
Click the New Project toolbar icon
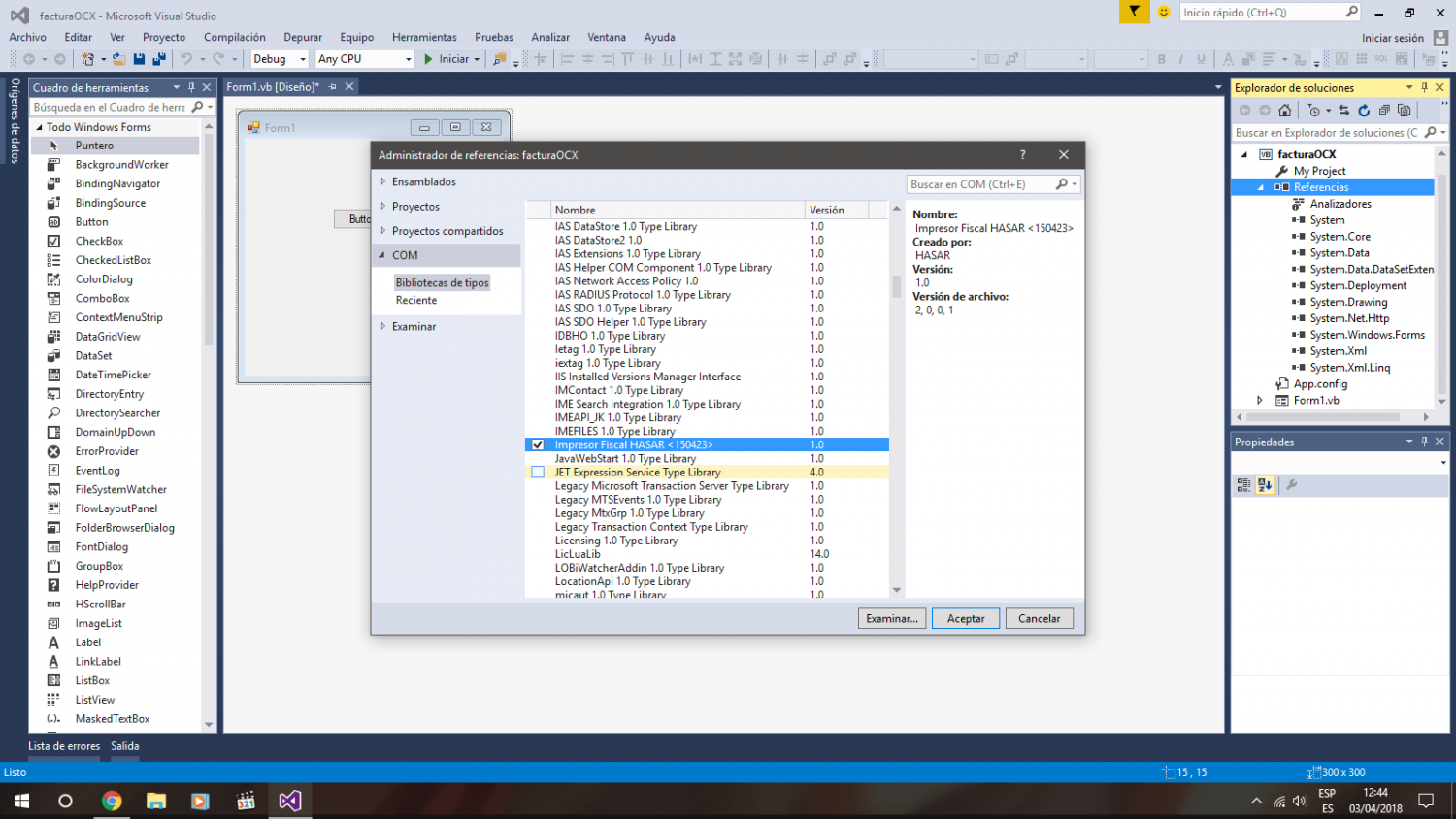[87, 59]
